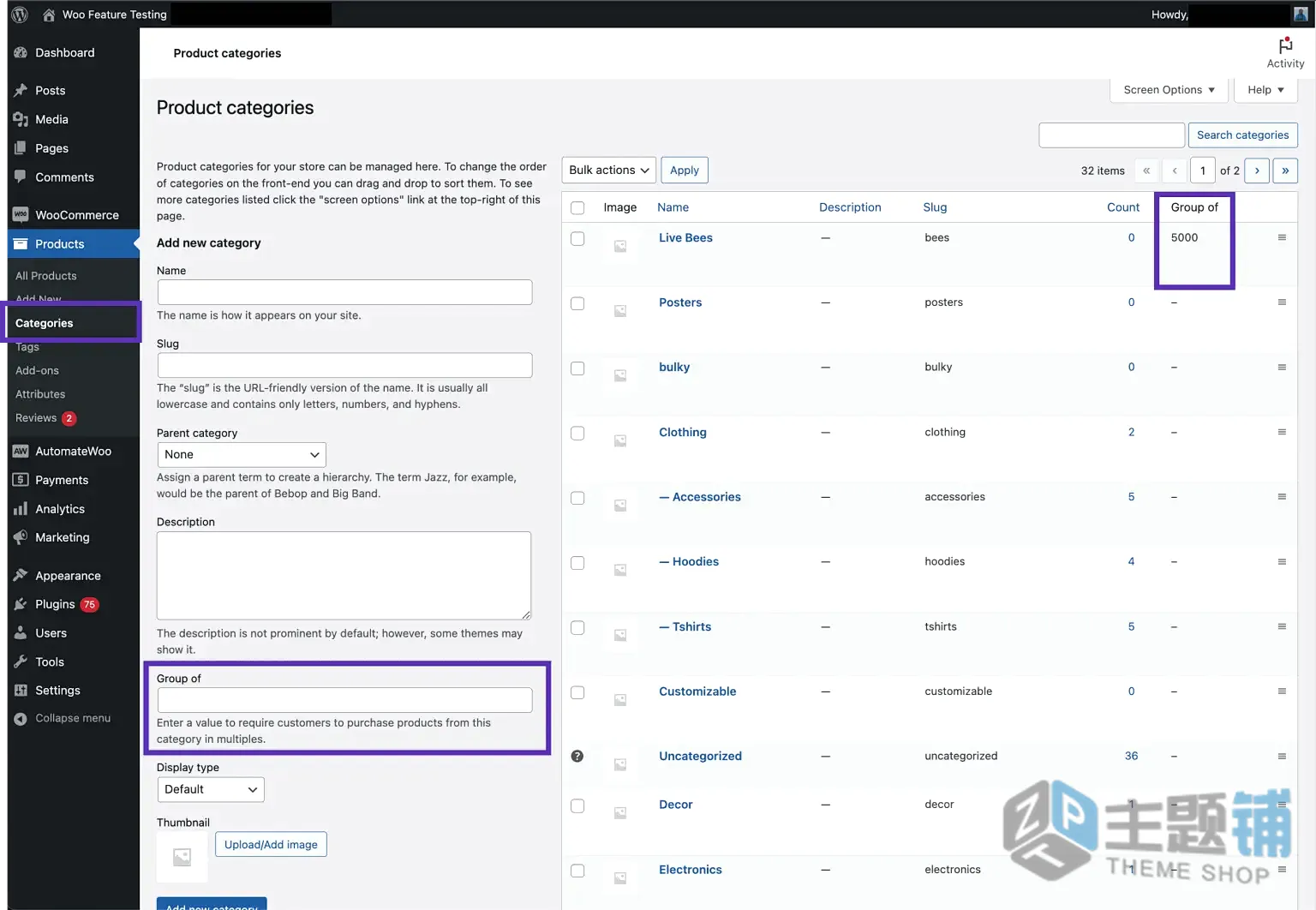Open the Uncategorized category link
Image resolution: width=1316 pixels, height=910 pixels.
(x=700, y=756)
